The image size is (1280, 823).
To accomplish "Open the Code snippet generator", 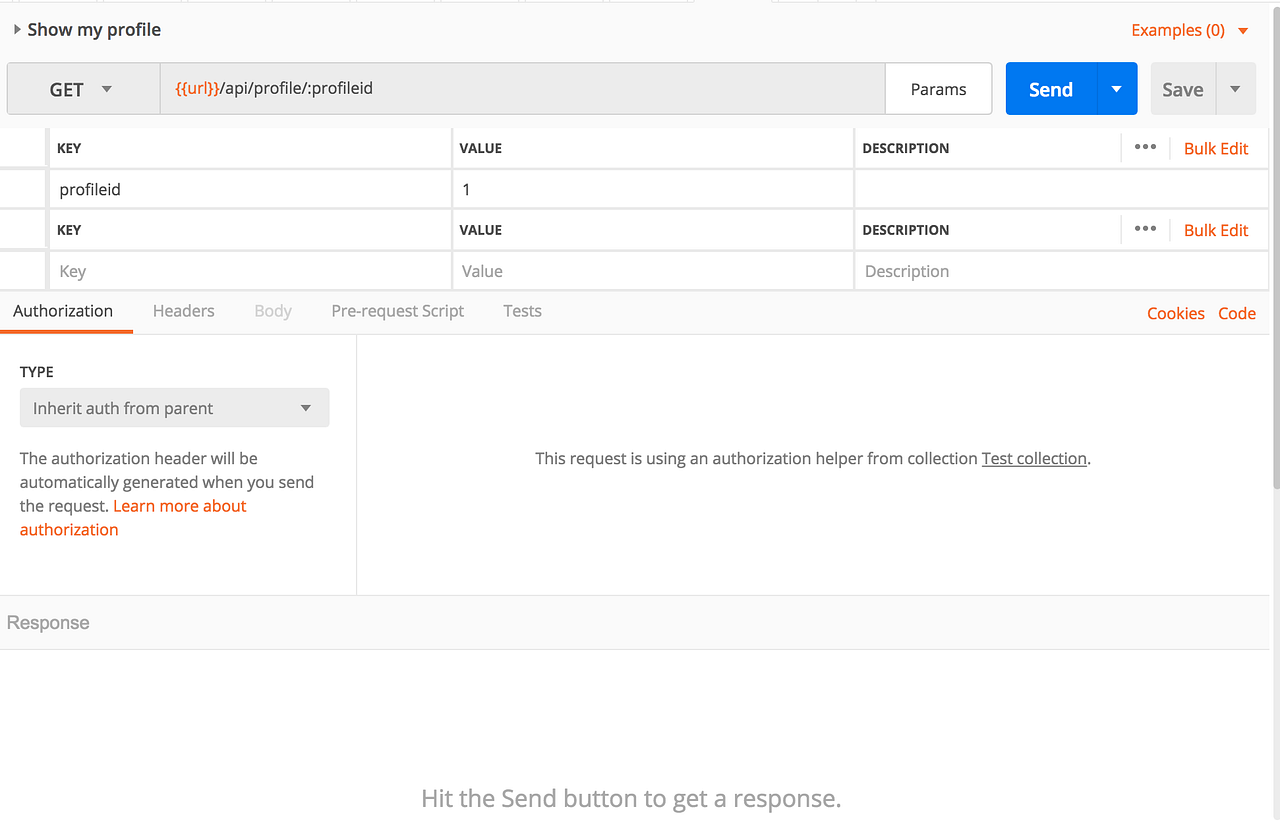I will tap(1237, 313).
